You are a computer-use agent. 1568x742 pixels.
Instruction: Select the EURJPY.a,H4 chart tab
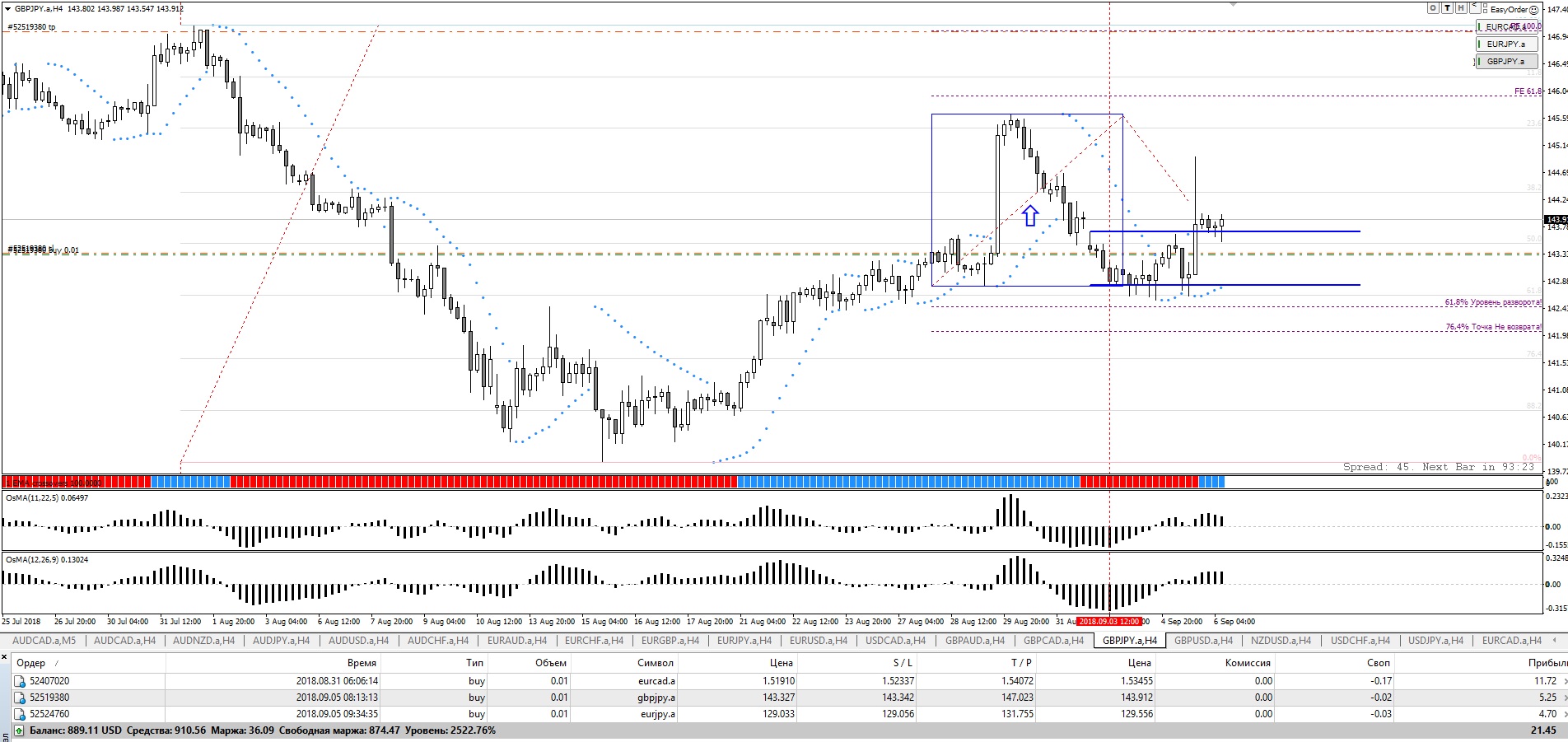click(x=744, y=641)
